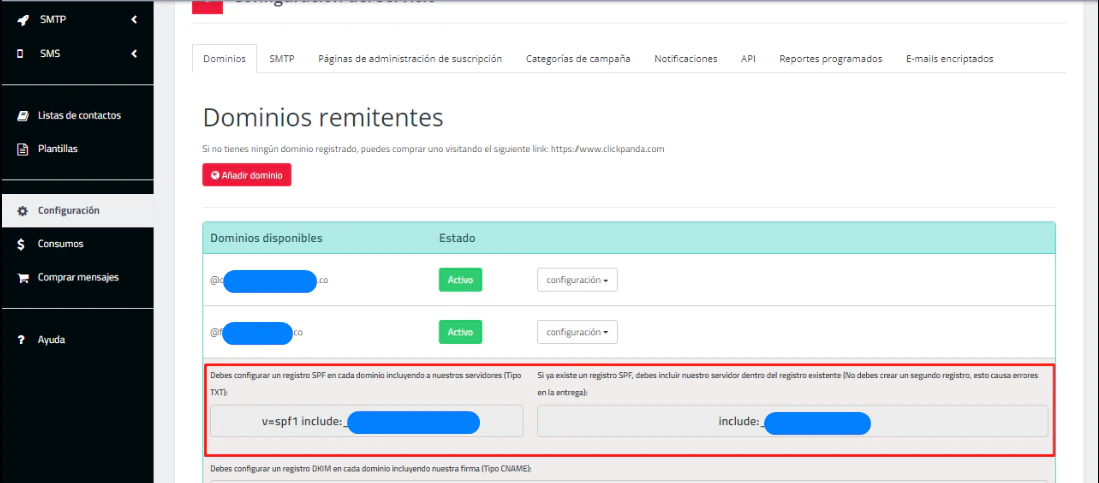This screenshot has height=483, width=1099.
Task: Click the SMS phone icon in sidebar
Action: (20, 53)
